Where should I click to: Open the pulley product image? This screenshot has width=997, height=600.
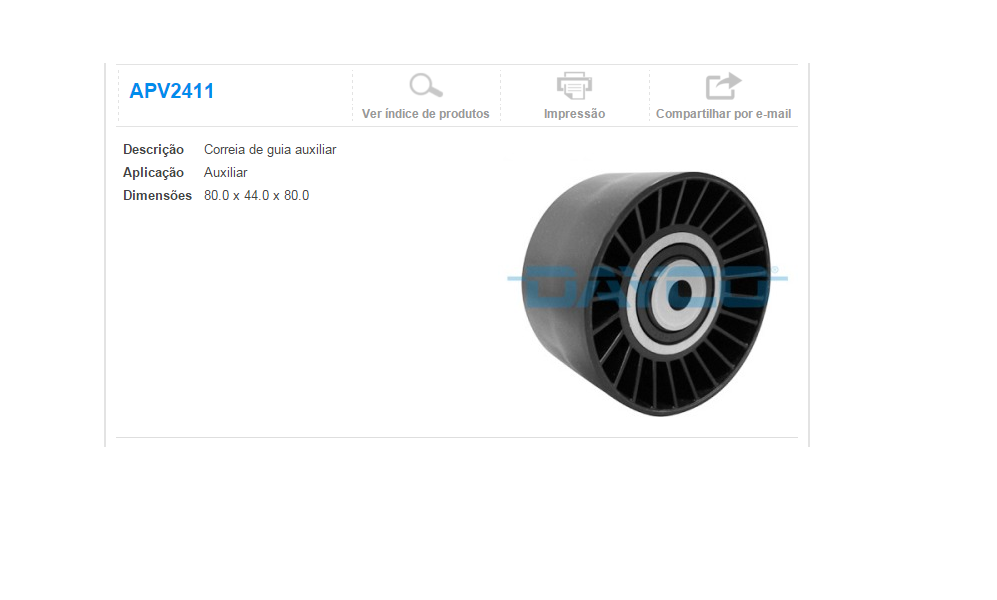click(x=647, y=294)
